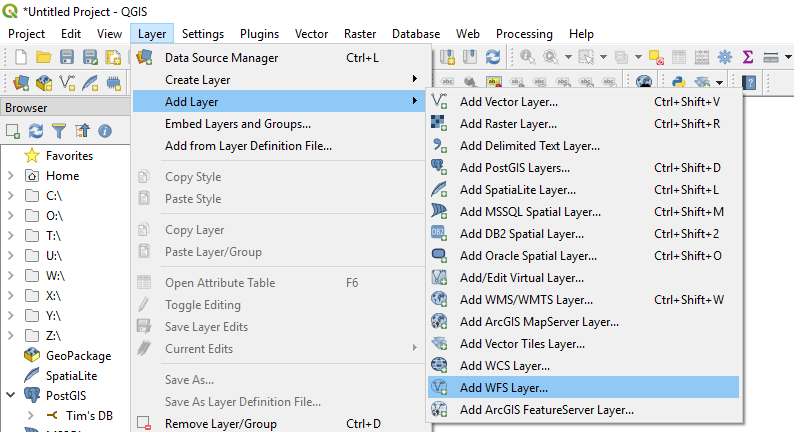Click the New Project icon
Screen dimensions: 794x432
click(x=21, y=57)
